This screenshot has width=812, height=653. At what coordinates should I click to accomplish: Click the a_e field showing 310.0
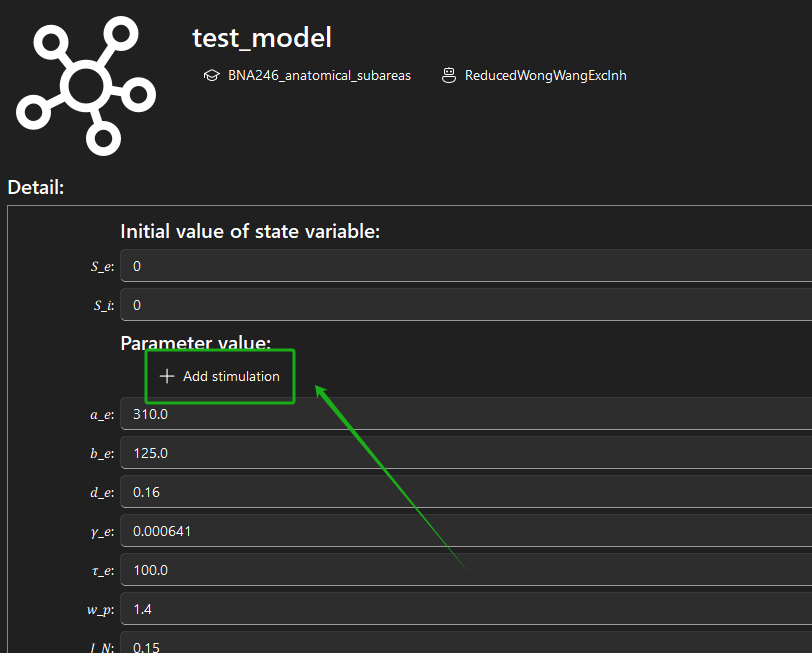pyautogui.click(x=466, y=414)
